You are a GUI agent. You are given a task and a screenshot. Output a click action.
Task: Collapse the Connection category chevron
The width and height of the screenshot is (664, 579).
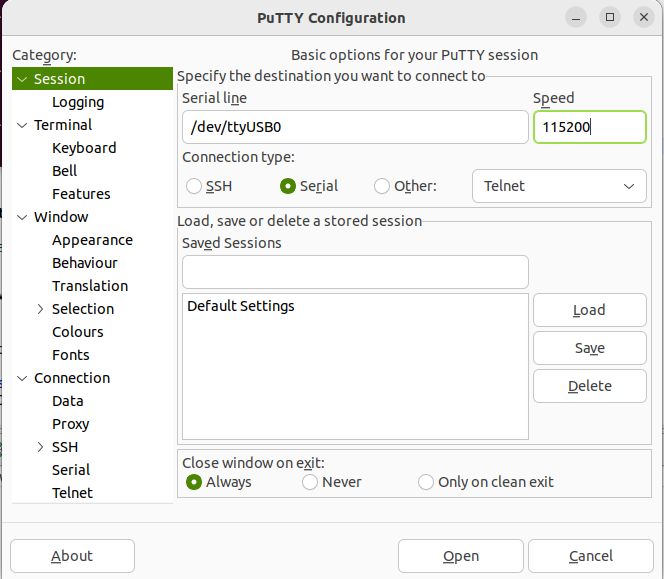click(22, 378)
